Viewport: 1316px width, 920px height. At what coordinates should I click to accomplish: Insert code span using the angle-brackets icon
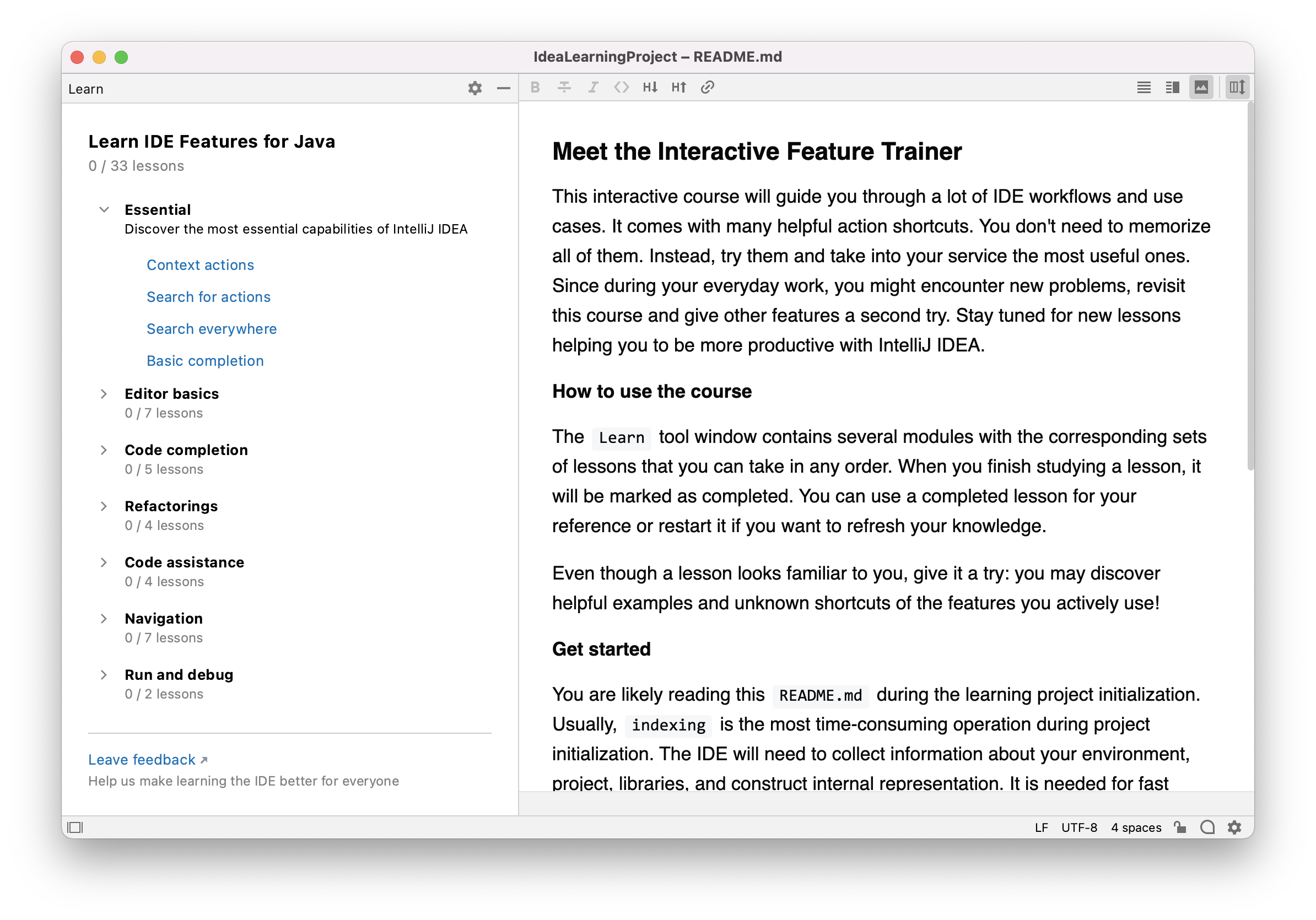(621, 88)
